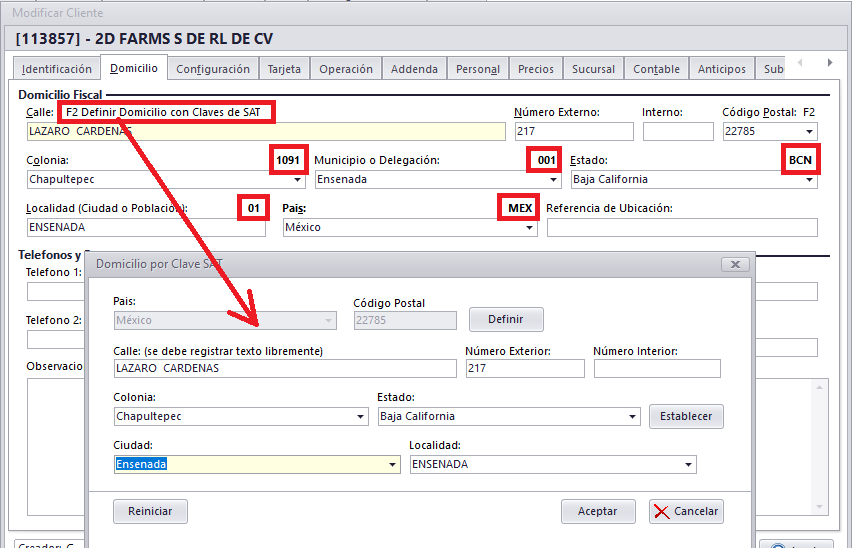Click the Reiniciar button
The image size is (852, 548).
[150, 511]
